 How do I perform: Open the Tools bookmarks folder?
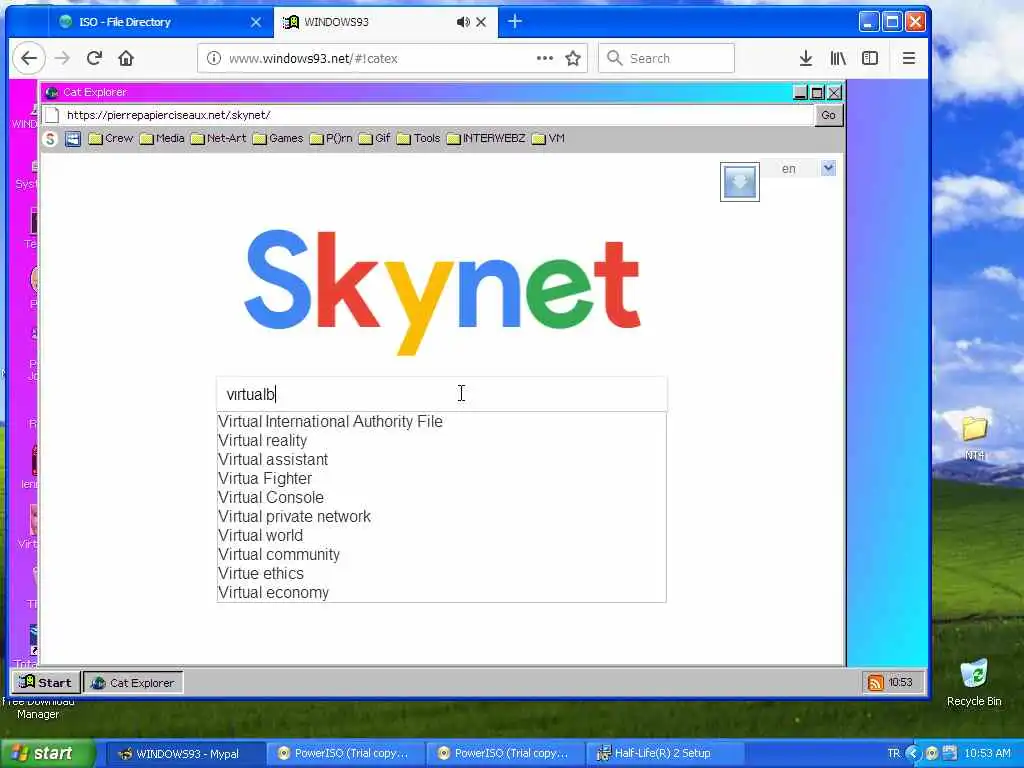coord(418,138)
